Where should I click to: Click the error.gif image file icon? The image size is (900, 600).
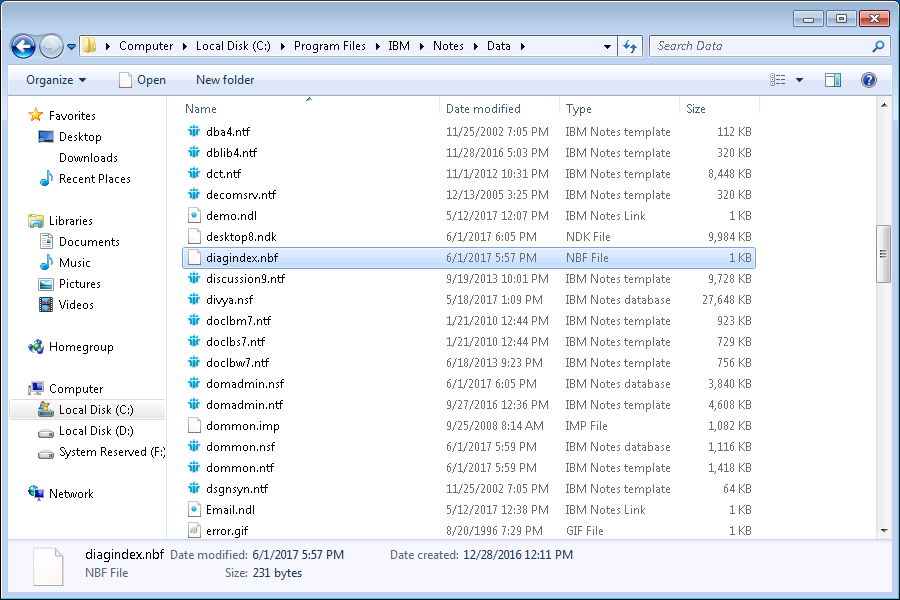pos(194,531)
